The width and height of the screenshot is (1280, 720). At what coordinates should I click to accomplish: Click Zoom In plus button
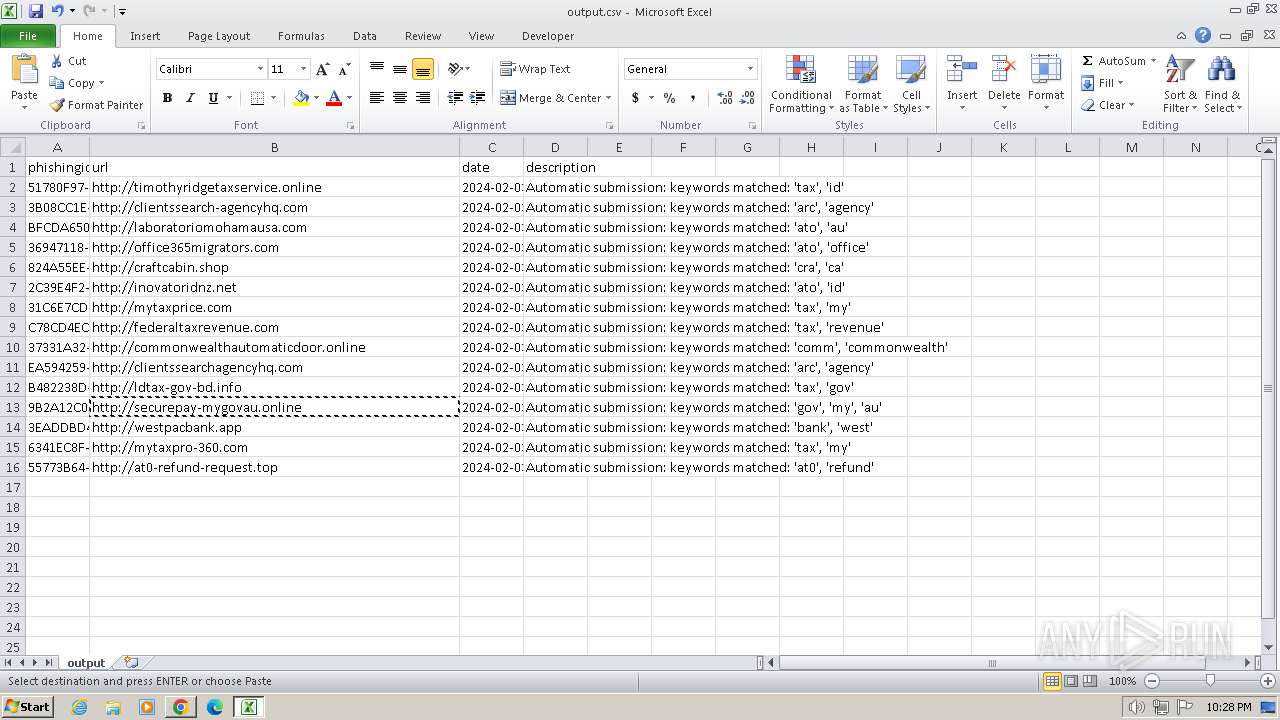point(1268,681)
